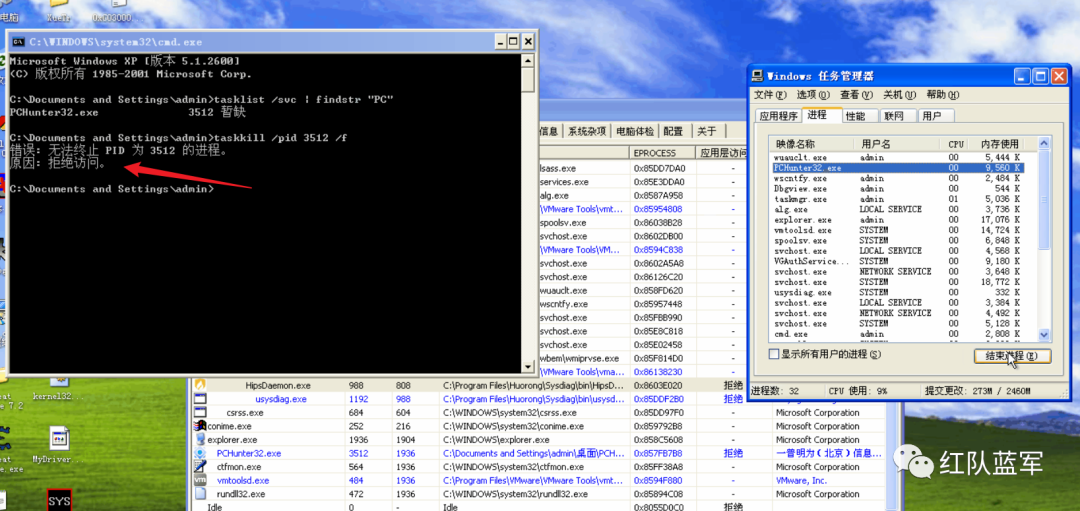Open the 查看 menu in Task Manager
The image size is (1080, 511).
(856, 94)
